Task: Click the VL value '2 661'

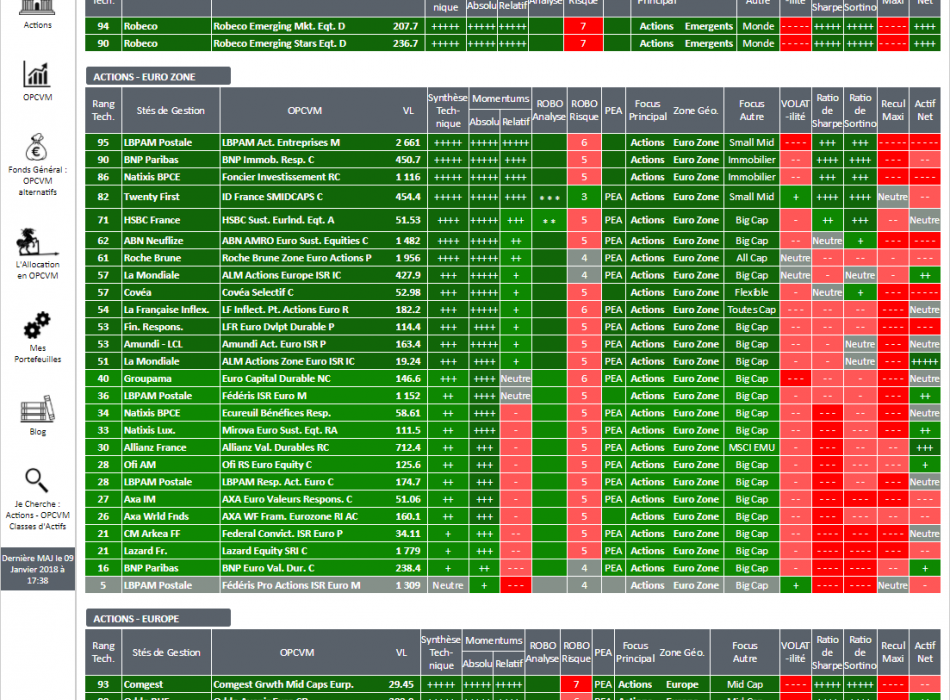Action: click(x=408, y=142)
